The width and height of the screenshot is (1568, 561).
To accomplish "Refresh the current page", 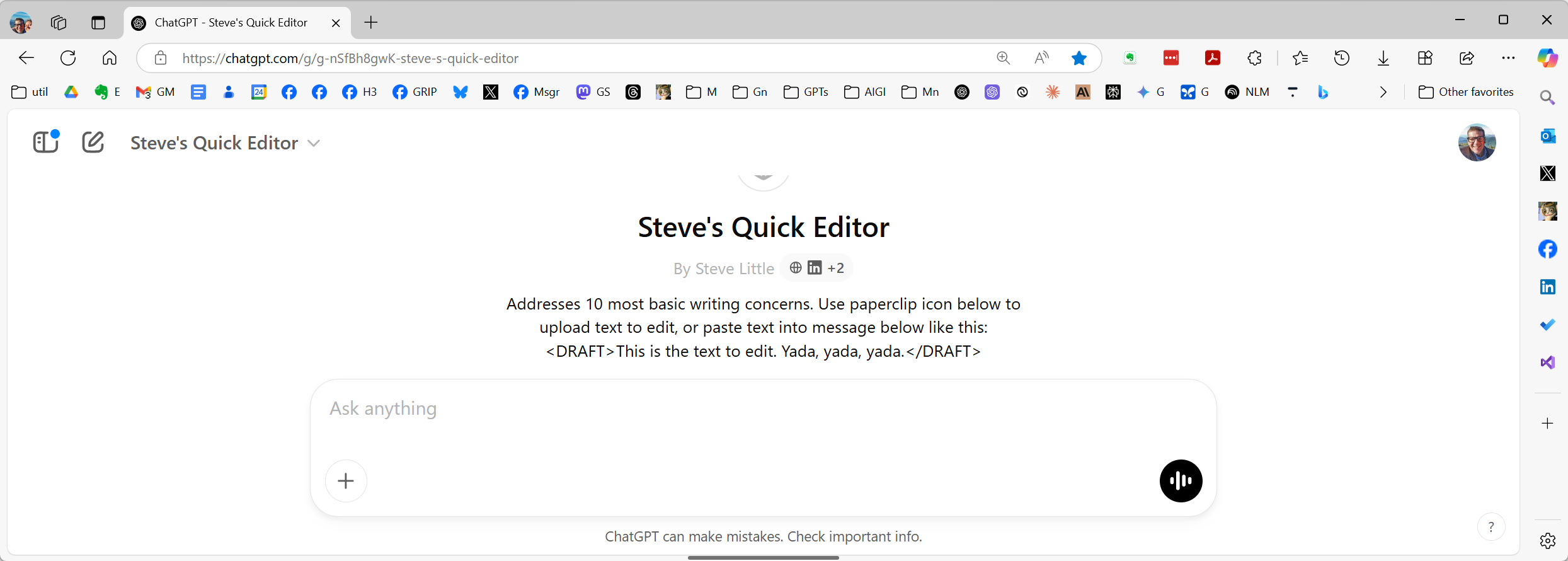I will 68,58.
